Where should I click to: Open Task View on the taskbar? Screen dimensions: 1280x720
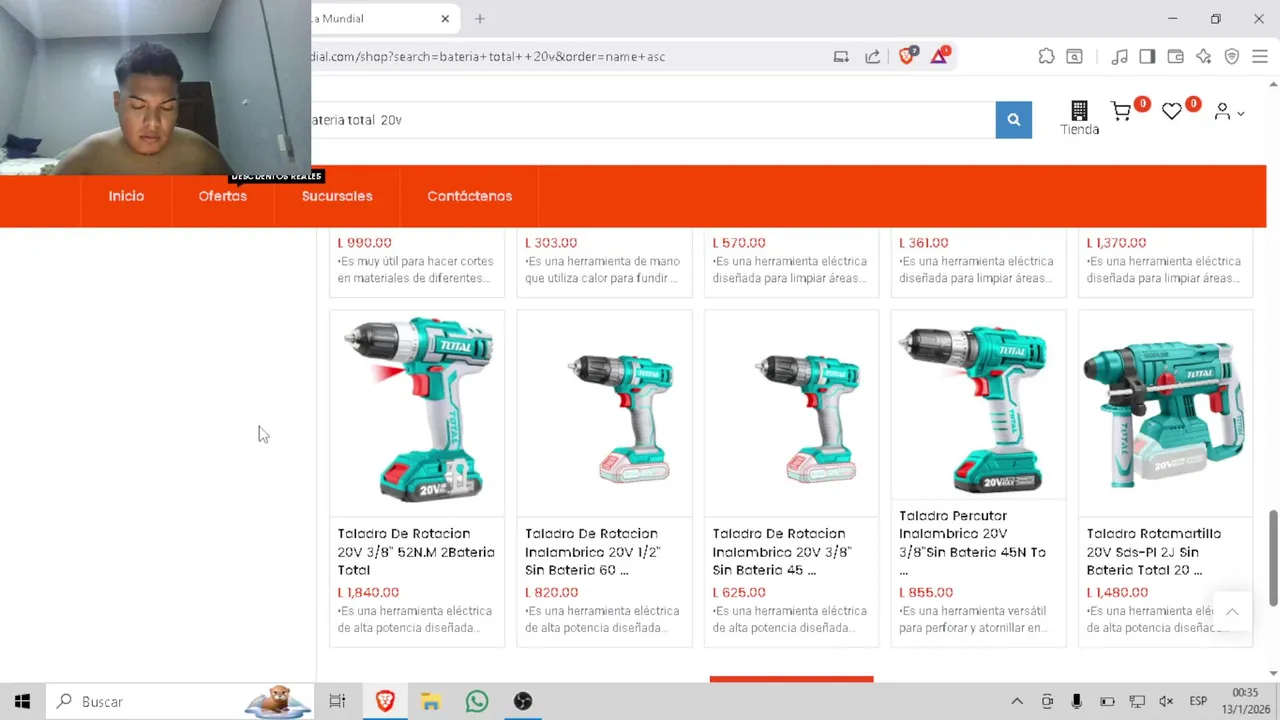[x=337, y=701]
